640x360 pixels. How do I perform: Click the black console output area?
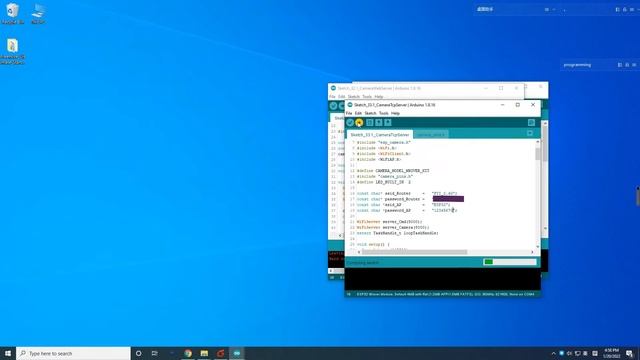tap(442, 279)
